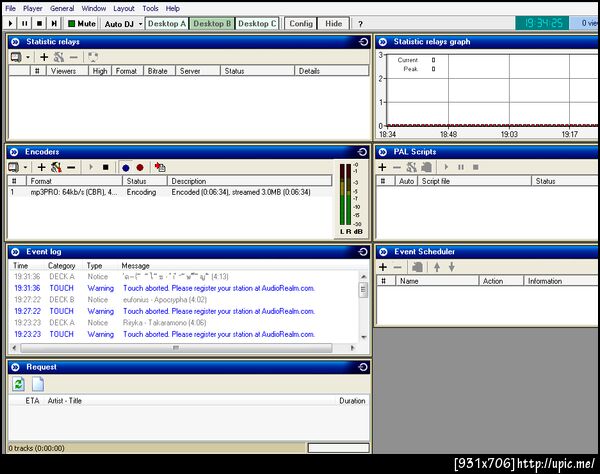Configure statistic relay with tools icon
The width and height of the screenshot is (600, 474).
coord(59,57)
